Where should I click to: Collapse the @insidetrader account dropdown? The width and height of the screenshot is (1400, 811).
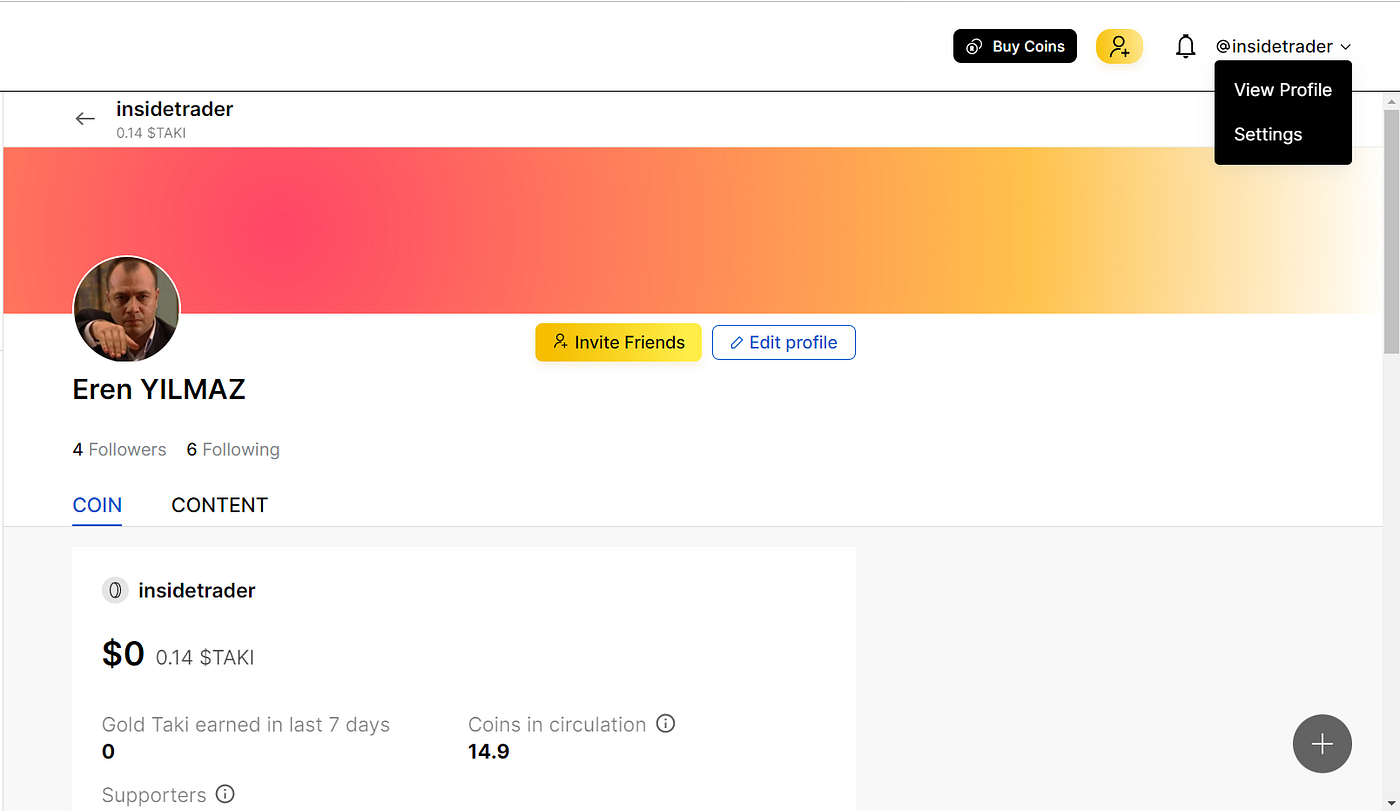tap(1283, 46)
